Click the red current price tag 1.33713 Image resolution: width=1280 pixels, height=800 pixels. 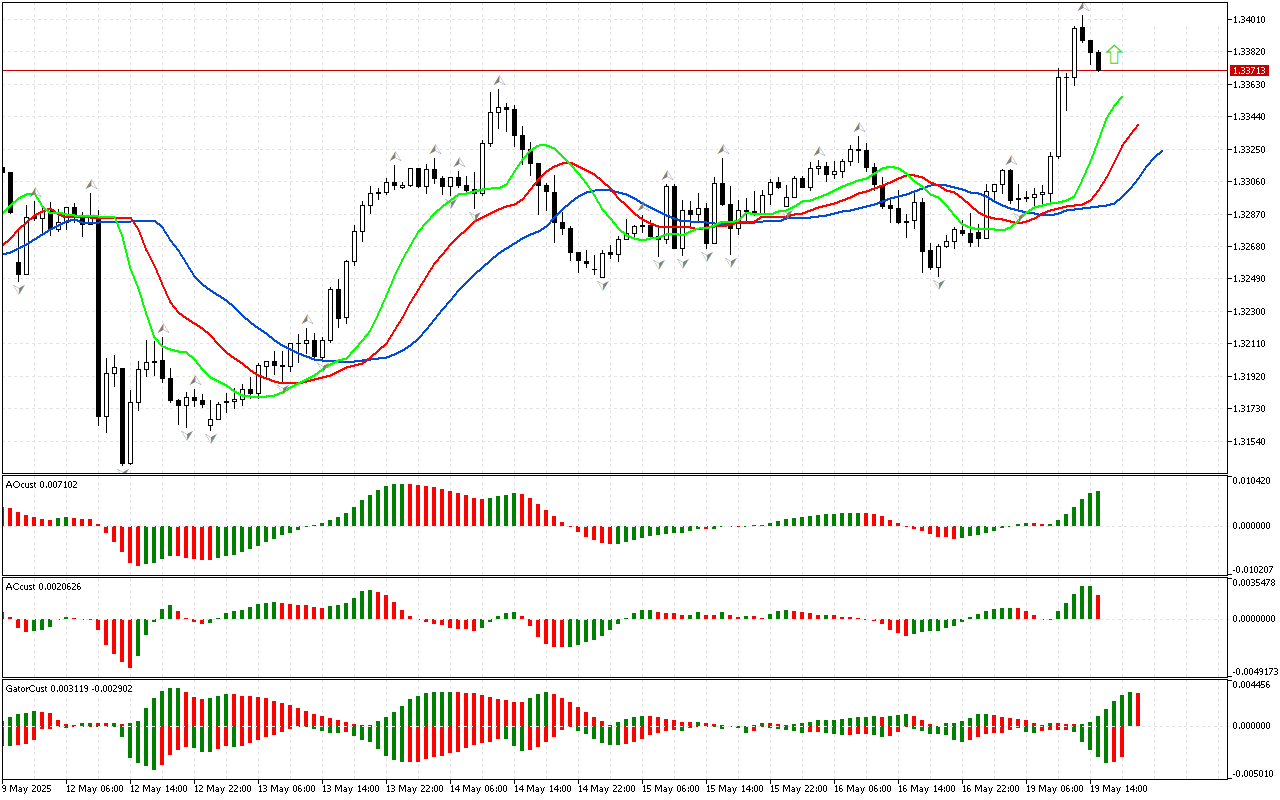[1246, 70]
